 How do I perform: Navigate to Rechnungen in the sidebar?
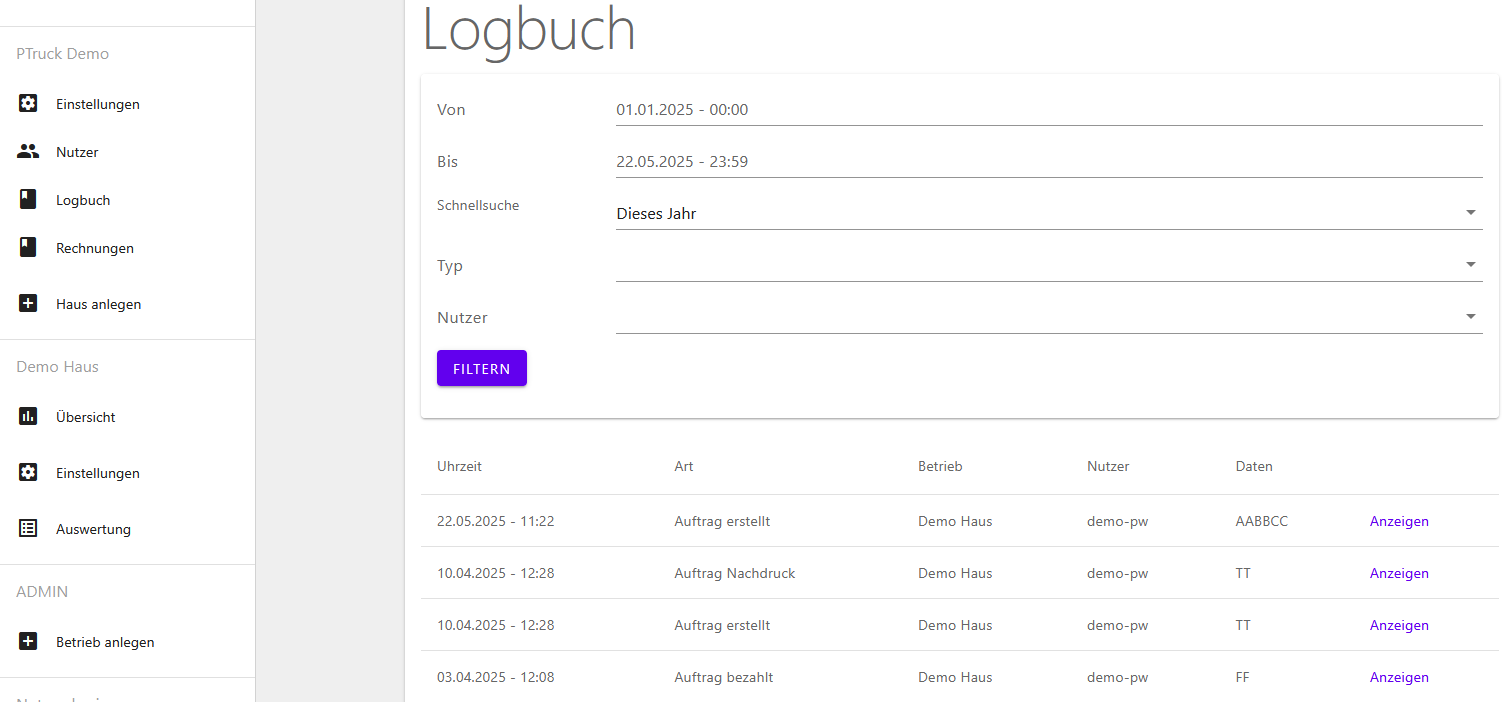95,247
